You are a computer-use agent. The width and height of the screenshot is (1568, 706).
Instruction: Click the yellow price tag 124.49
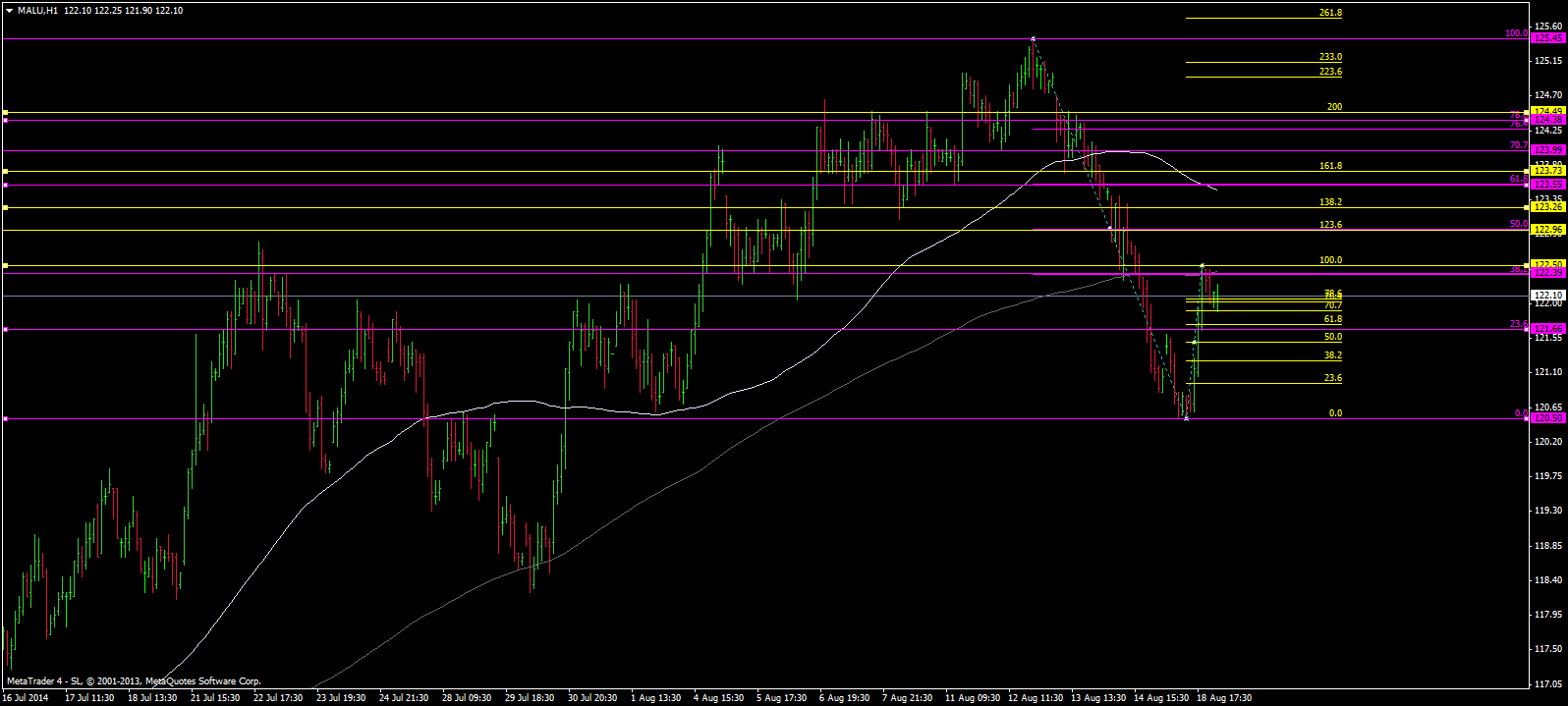click(1547, 111)
